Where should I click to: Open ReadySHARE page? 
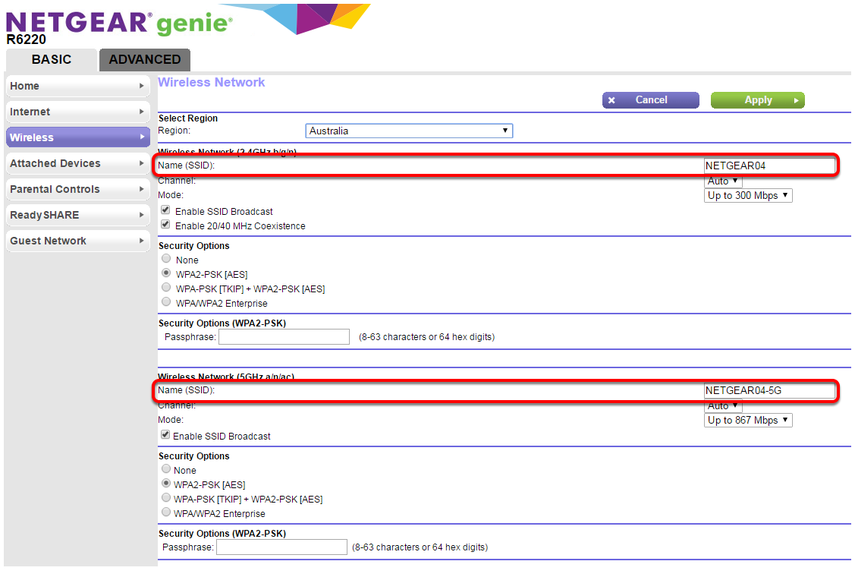pyautogui.click(x=77, y=215)
